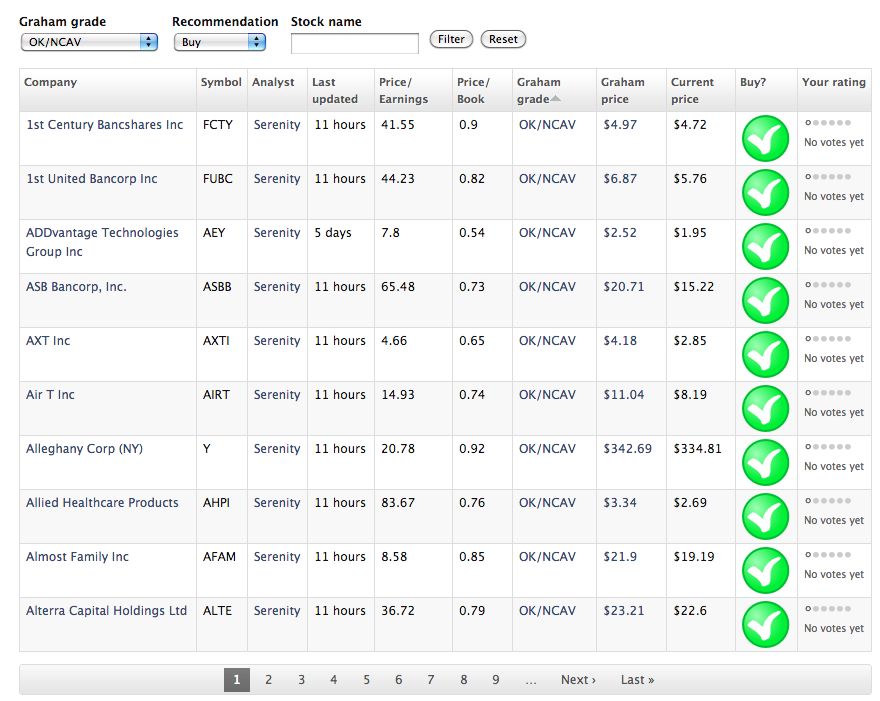This screenshot has height=701, width=880.
Task: Sort by Price/Book column header
Action: tap(473, 90)
